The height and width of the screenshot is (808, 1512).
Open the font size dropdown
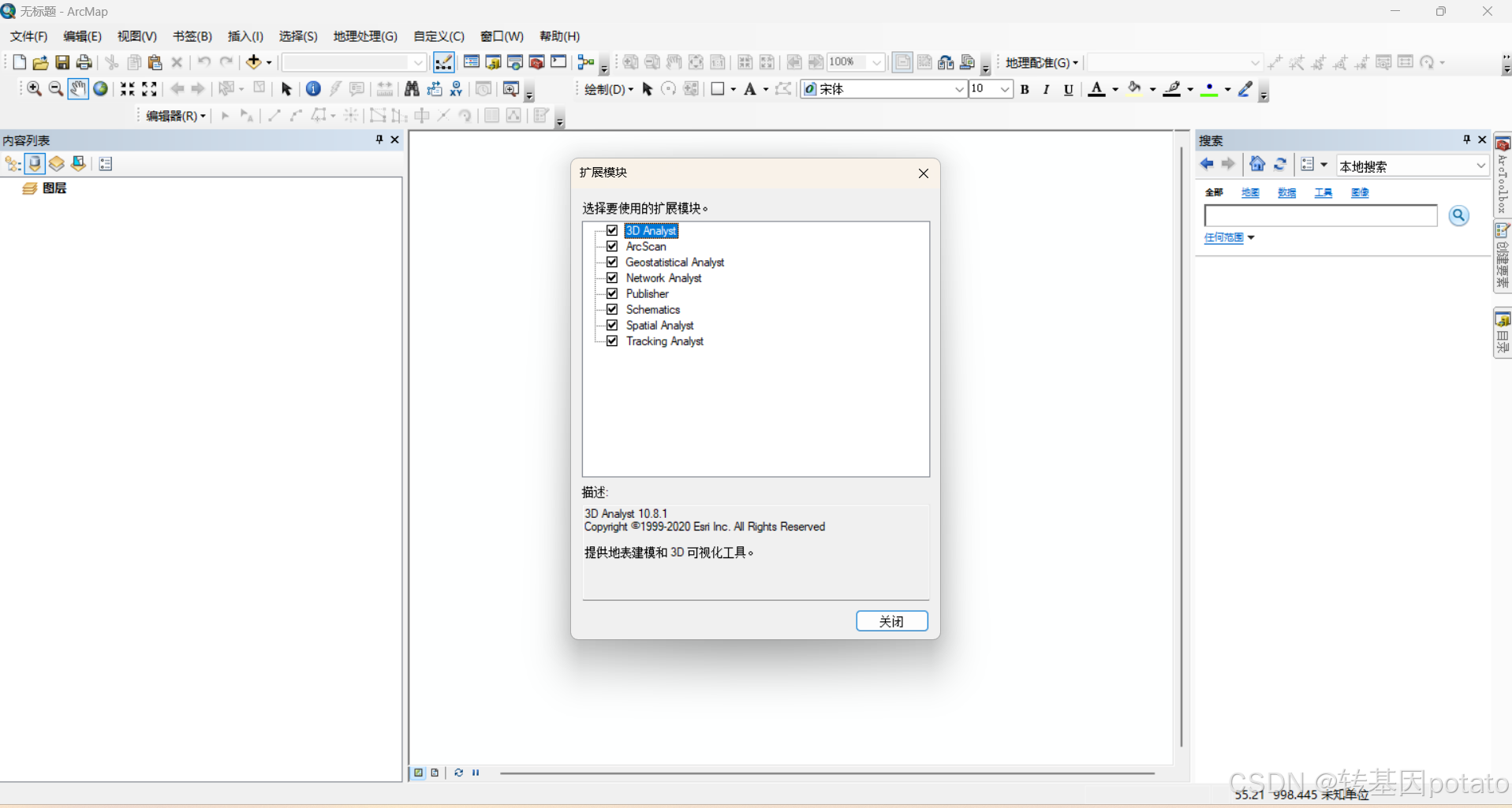pos(1004,89)
